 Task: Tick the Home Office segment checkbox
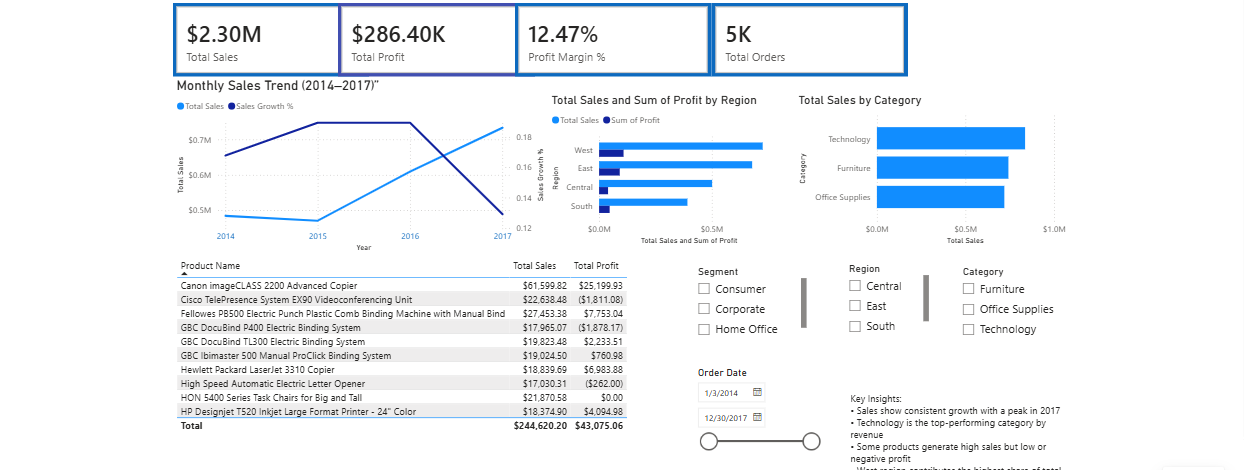[704, 329]
